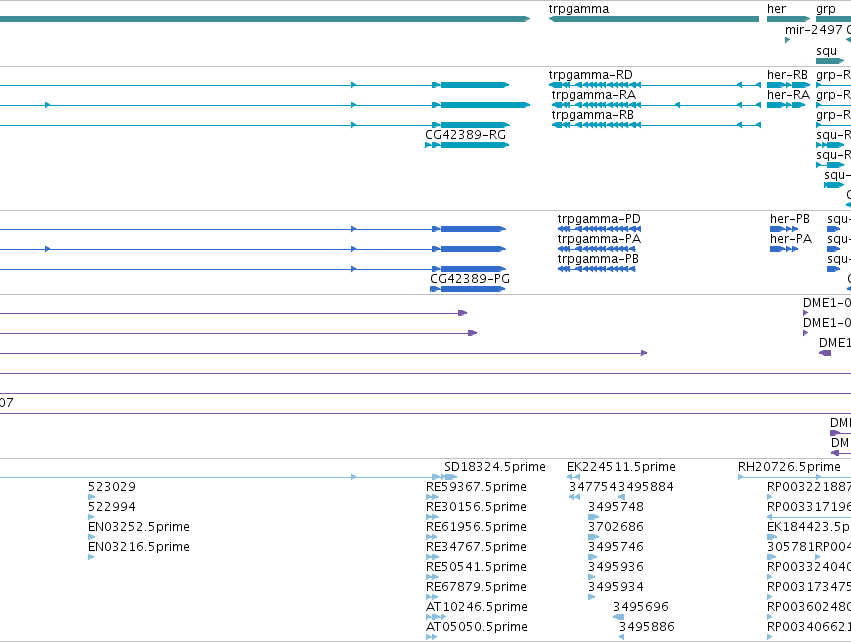
Task: Click the 3495696 feature label
Action: point(641,608)
